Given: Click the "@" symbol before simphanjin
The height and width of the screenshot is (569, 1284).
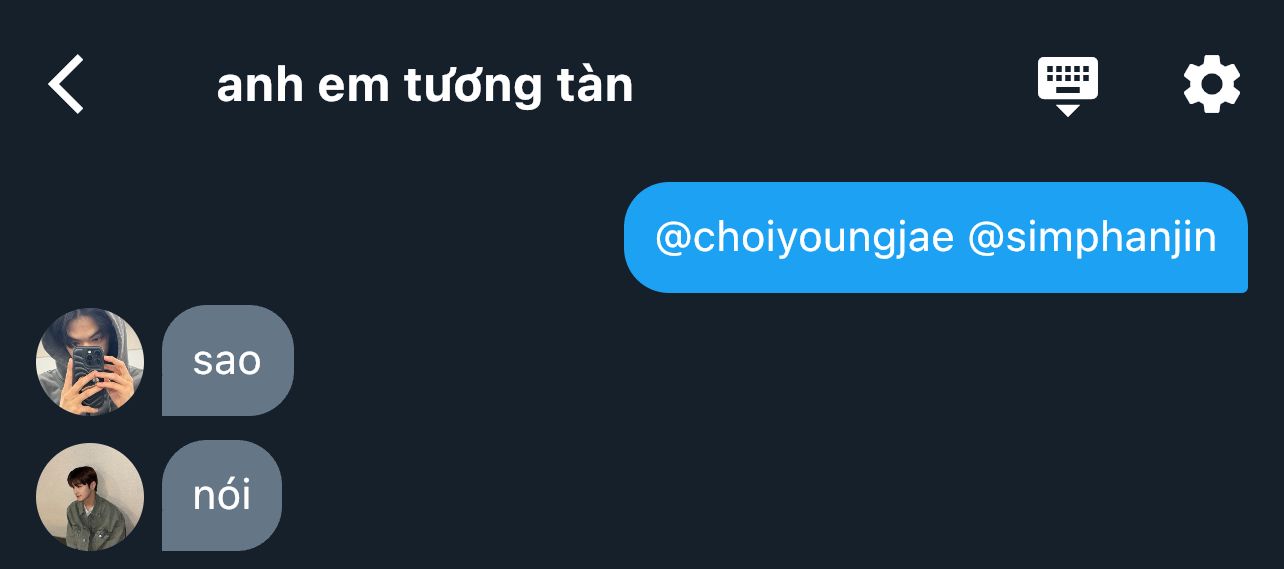Looking at the screenshot, I should [985, 239].
